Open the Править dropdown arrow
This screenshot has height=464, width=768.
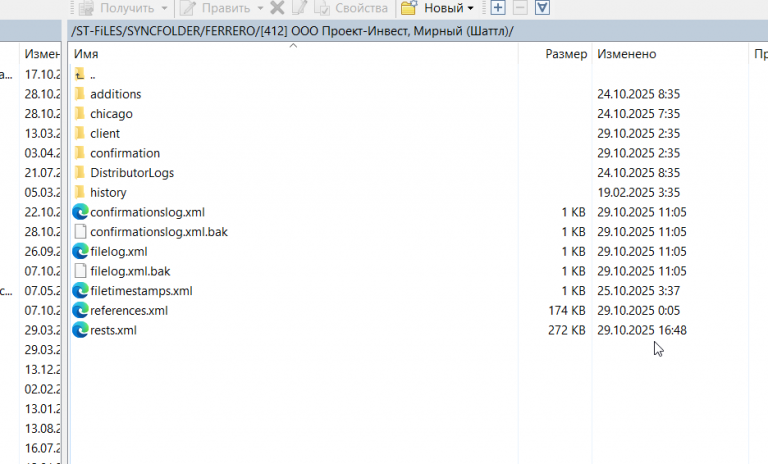click(260, 8)
